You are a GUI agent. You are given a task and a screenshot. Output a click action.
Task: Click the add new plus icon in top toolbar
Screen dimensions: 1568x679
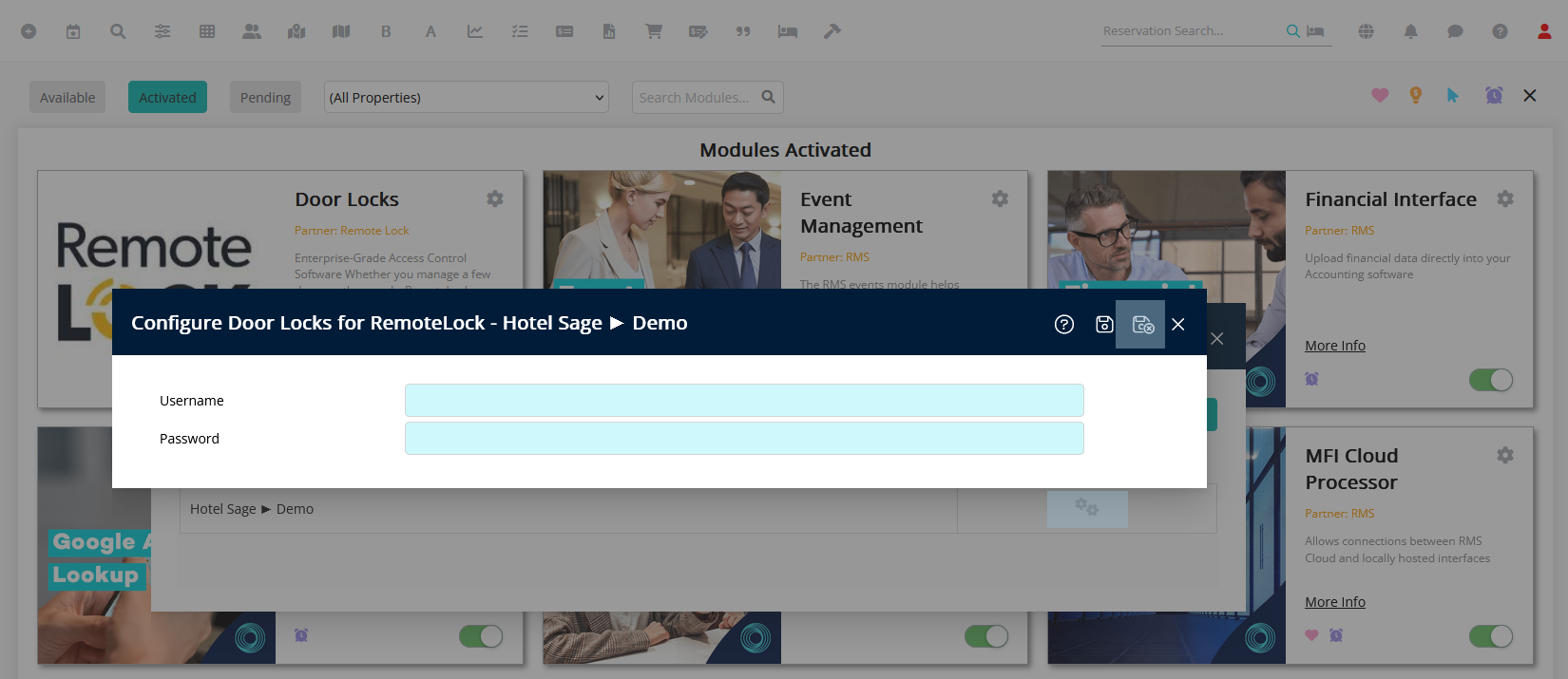point(29,31)
